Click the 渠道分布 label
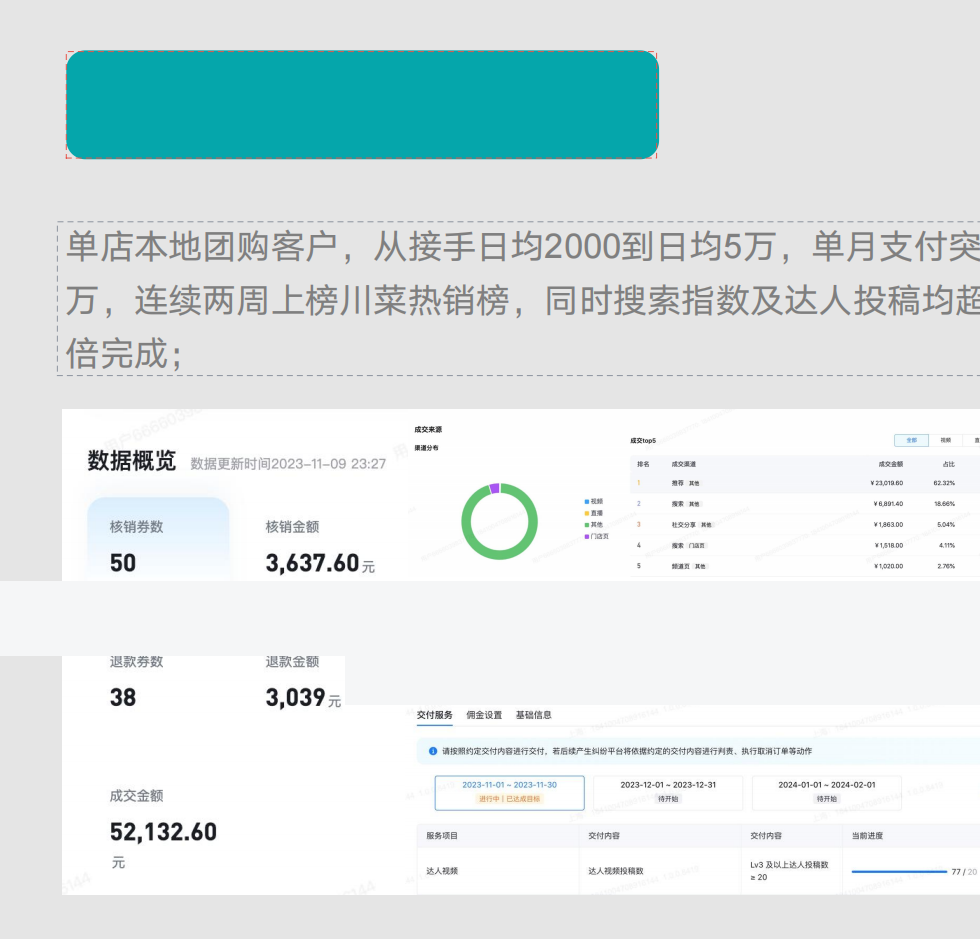This screenshot has height=939, width=980. pyautogui.click(x=426, y=448)
